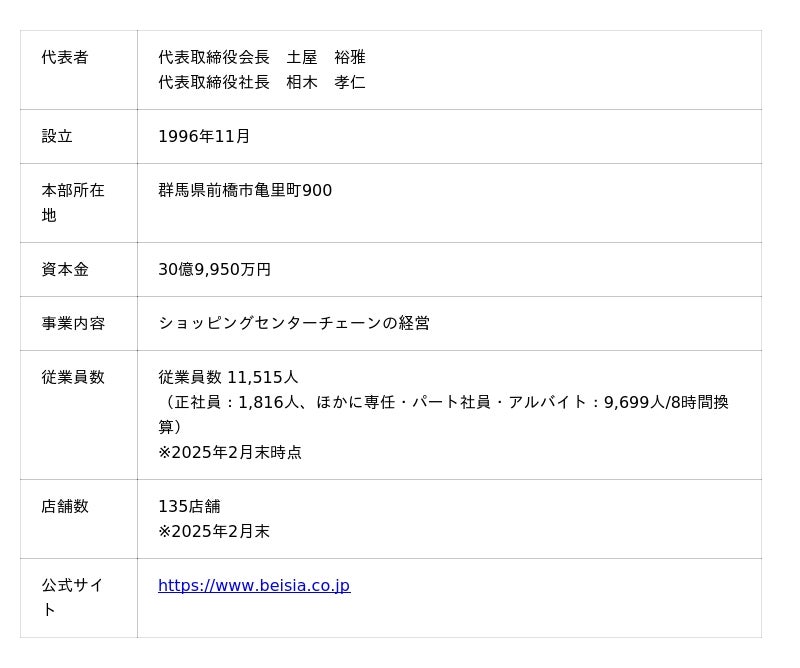
Task: Click the 設立 row label
Action: (57, 137)
